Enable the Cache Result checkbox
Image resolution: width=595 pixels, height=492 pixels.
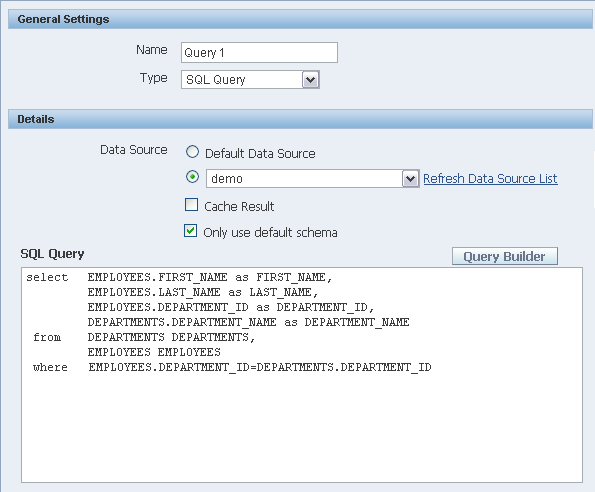[x=191, y=204]
